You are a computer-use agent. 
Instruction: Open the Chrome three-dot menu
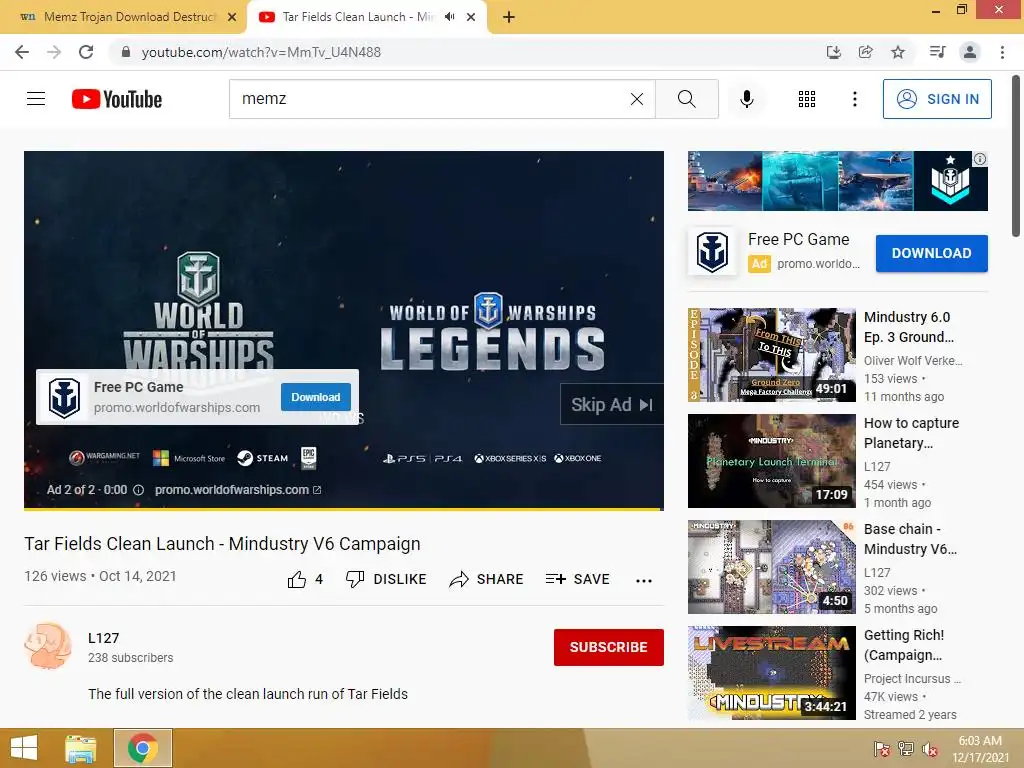point(1002,52)
